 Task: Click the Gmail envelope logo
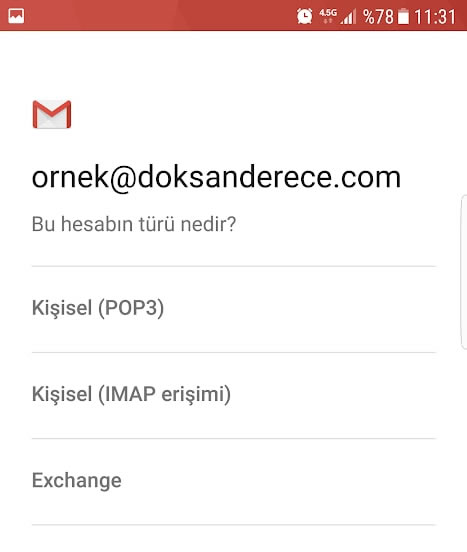click(x=52, y=114)
